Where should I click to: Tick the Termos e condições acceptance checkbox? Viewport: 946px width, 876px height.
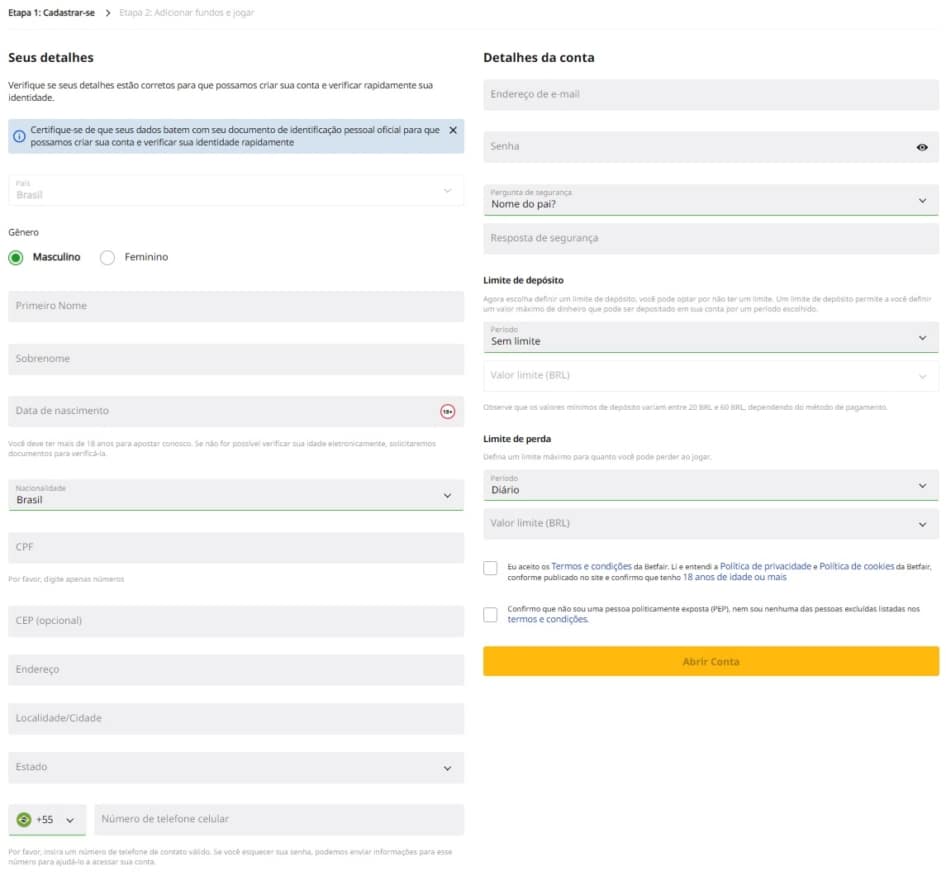point(490,568)
